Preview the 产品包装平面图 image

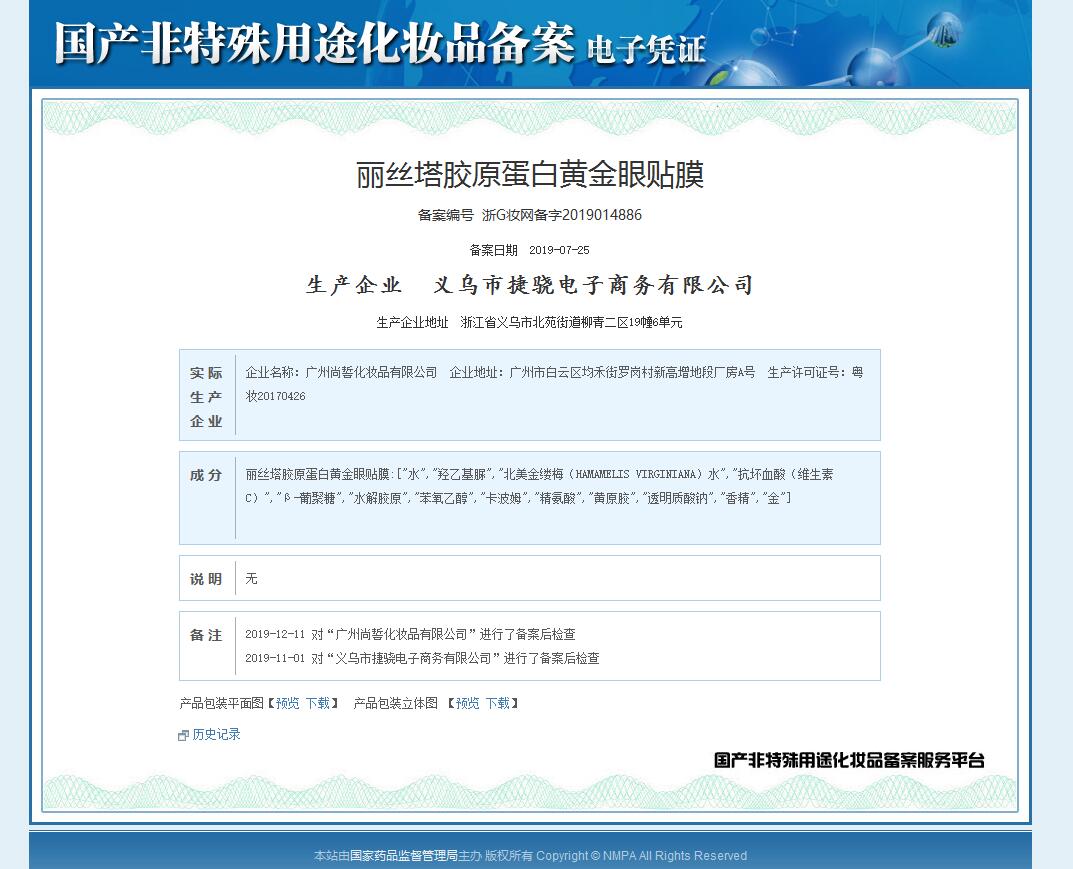[x=287, y=703]
